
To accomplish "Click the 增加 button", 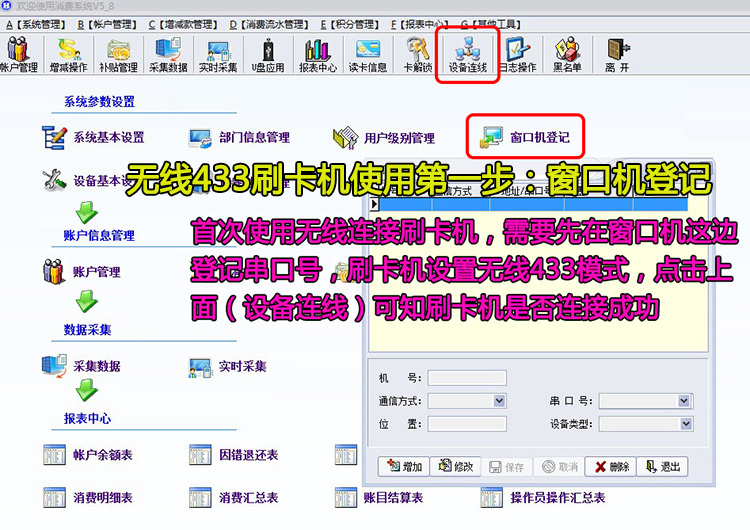I will click(x=402, y=467).
